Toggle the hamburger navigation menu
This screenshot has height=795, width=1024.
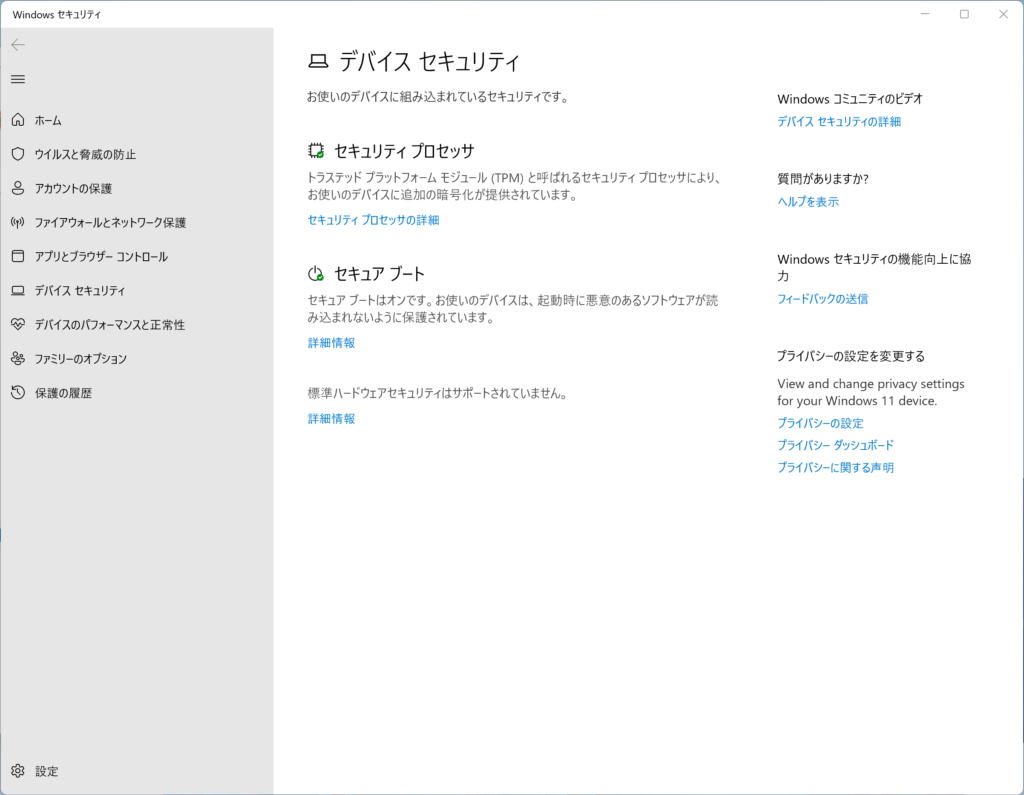pyautogui.click(x=18, y=79)
